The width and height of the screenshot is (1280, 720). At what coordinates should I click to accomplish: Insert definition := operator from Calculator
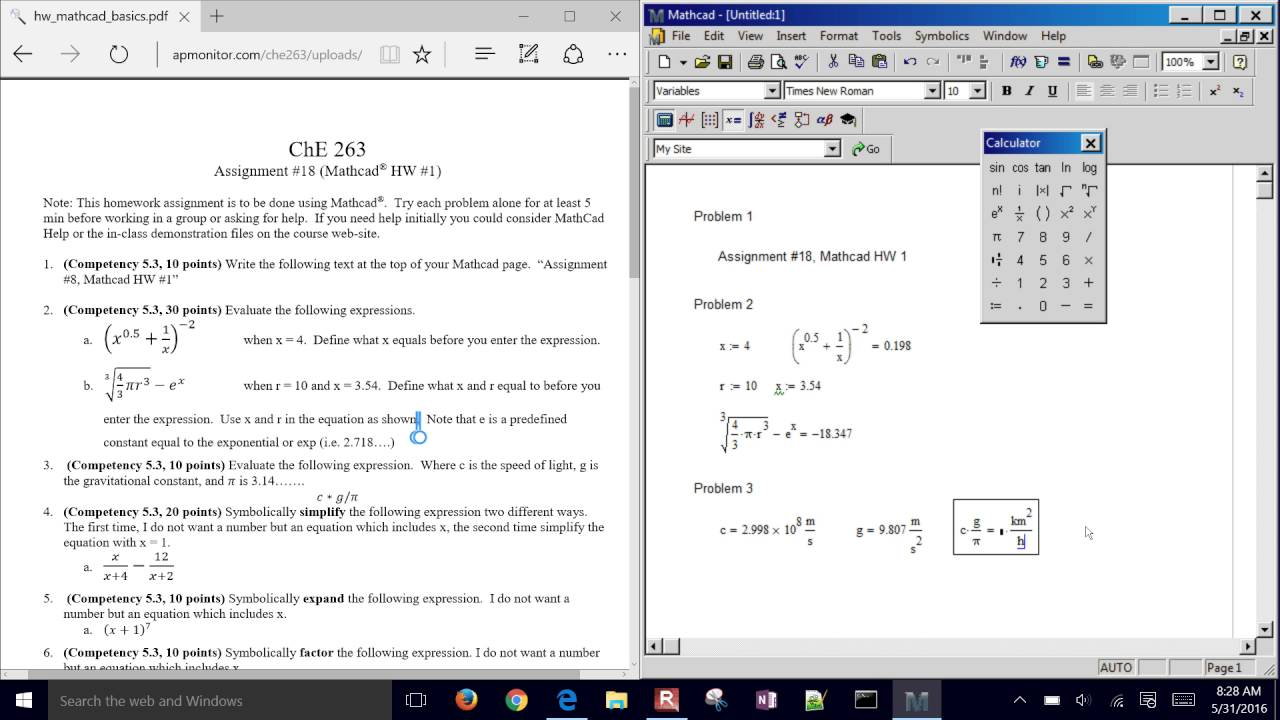click(x=997, y=306)
